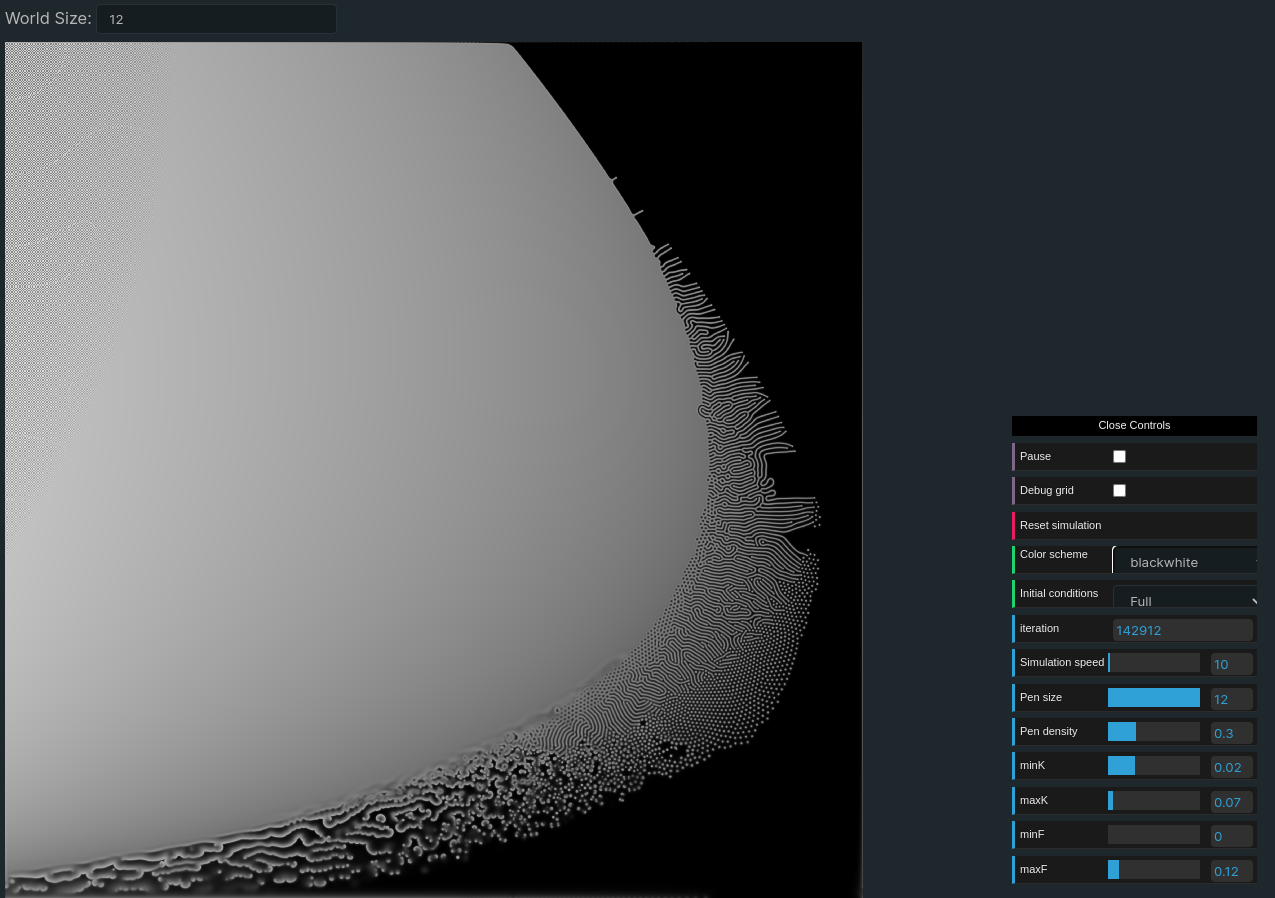This screenshot has height=898, width=1275.
Task: Click the Pen size value box
Action: tap(1232, 698)
